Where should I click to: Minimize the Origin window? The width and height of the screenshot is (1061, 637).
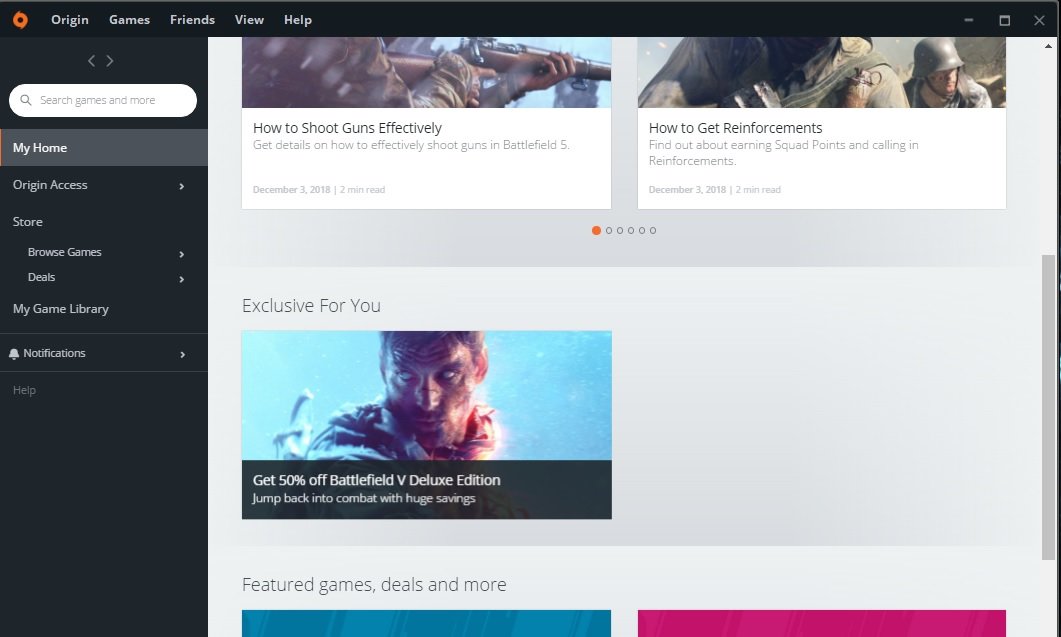(x=969, y=20)
